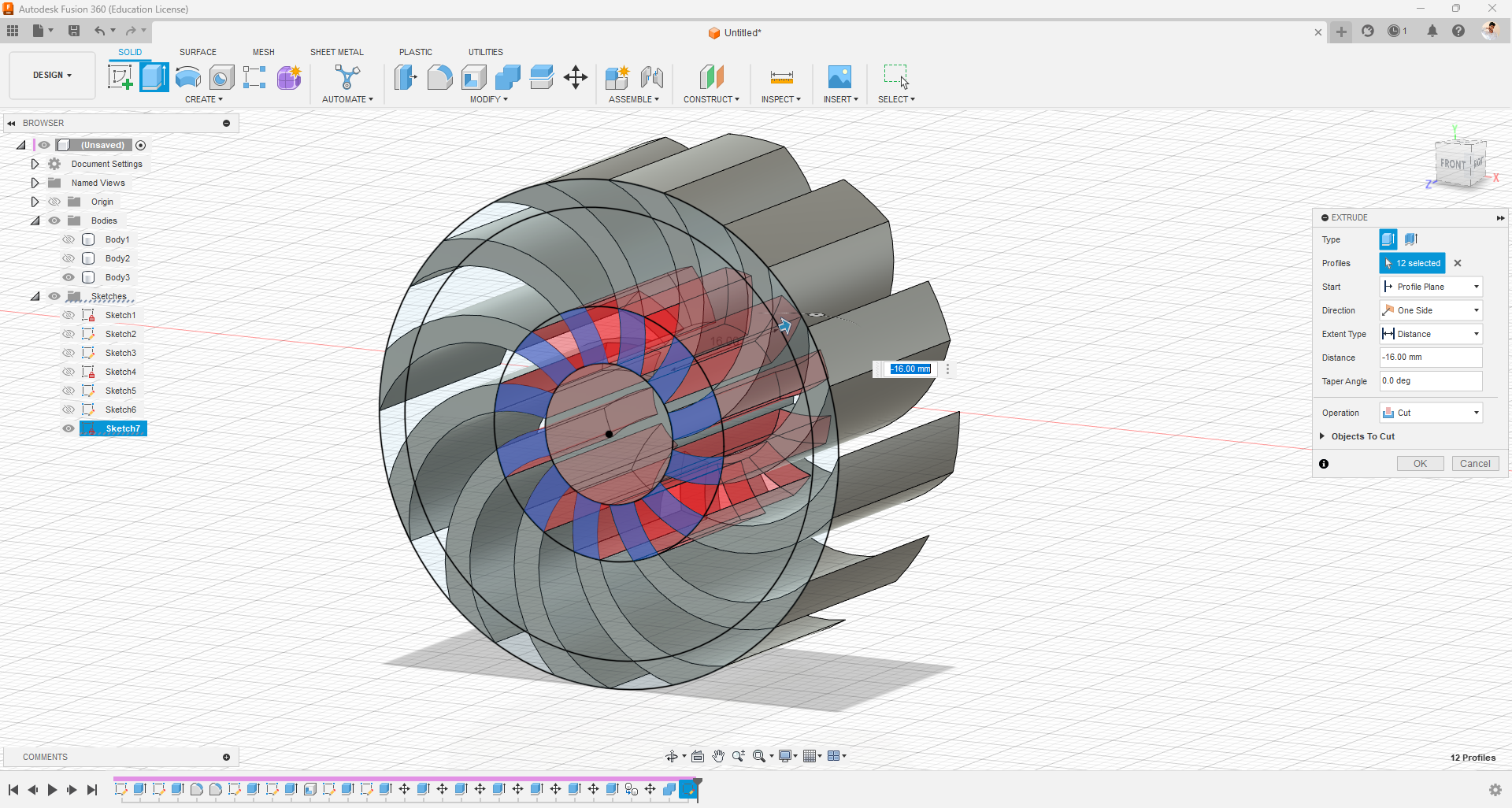
Task: Show Sketch4 using its eye icon
Action: tap(69, 372)
